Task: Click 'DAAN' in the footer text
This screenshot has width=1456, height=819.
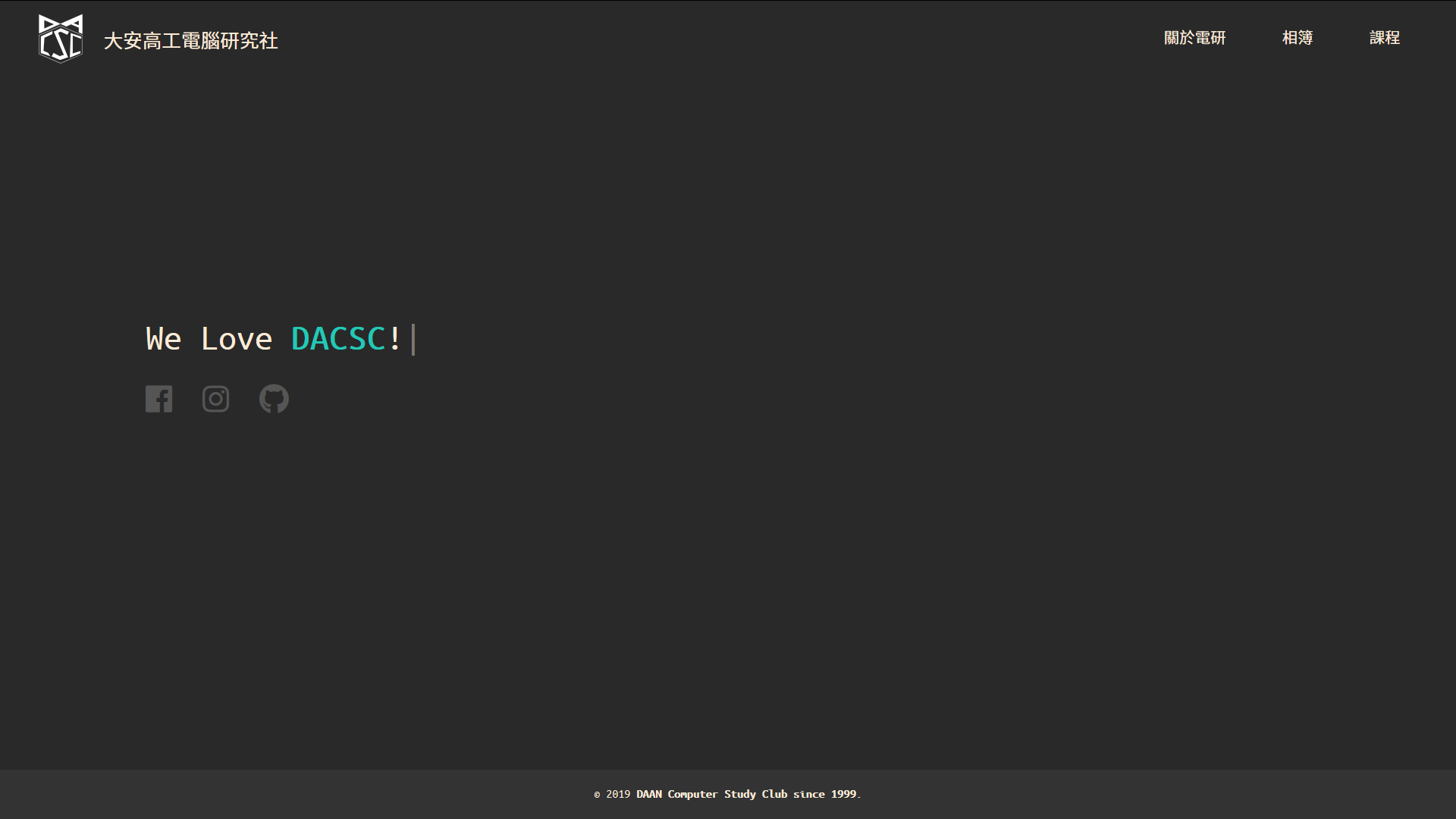Action: [648, 794]
